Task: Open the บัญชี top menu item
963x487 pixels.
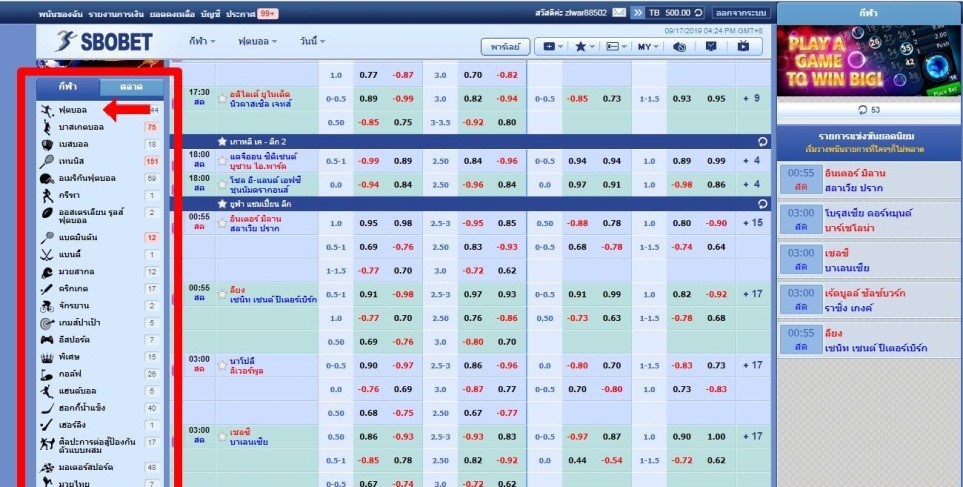Action: click(x=211, y=13)
